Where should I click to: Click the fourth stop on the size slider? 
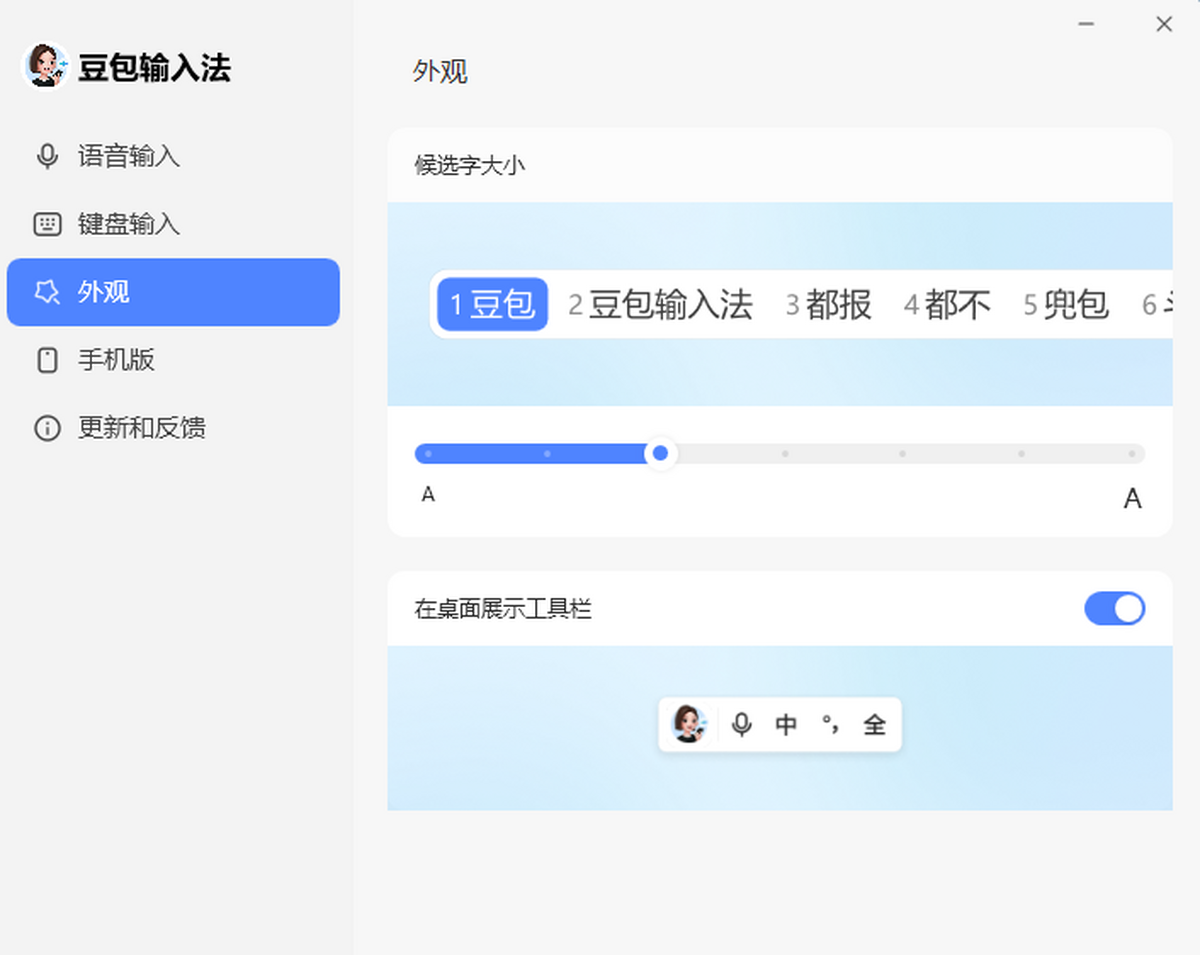pos(785,454)
